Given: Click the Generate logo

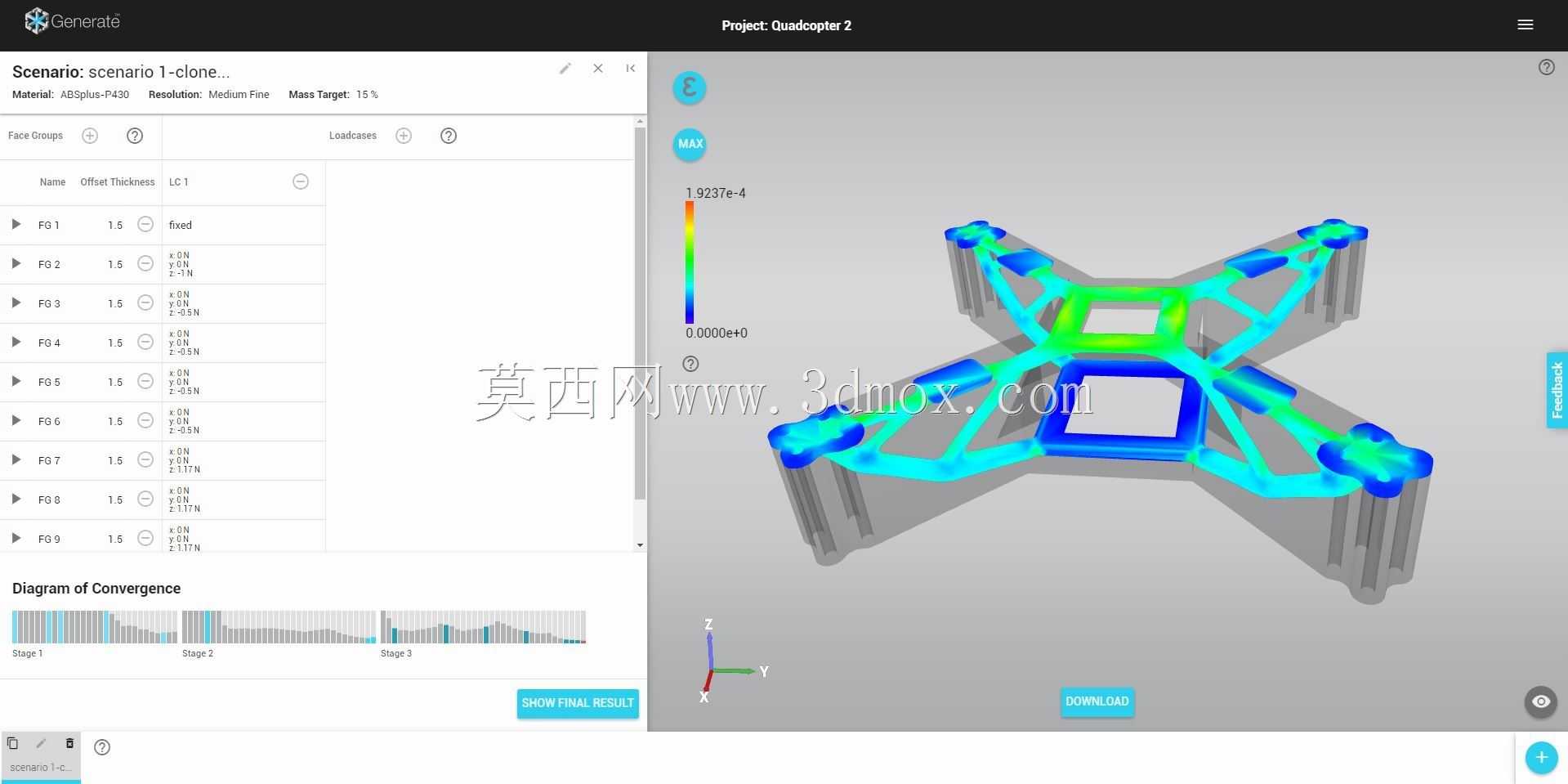Looking at the screenshot, I should [x=73, y=21].
